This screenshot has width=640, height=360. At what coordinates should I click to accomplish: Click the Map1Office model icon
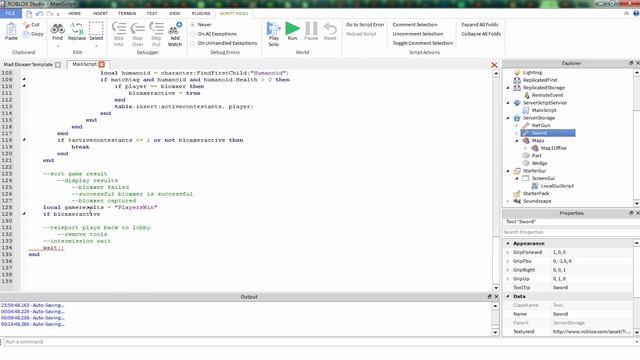[535, 148]
